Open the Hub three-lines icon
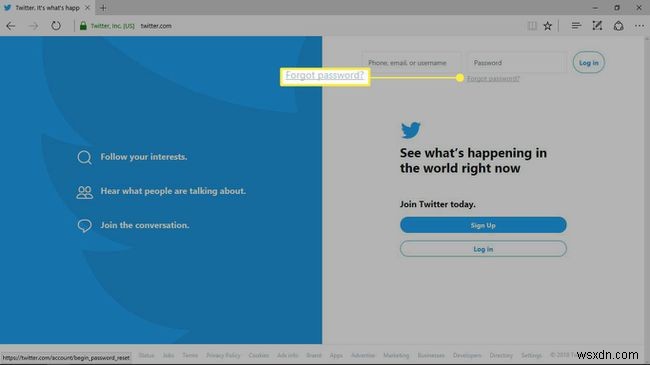The height and width of the screenshot is (365, 650). (x=576, y=26)
